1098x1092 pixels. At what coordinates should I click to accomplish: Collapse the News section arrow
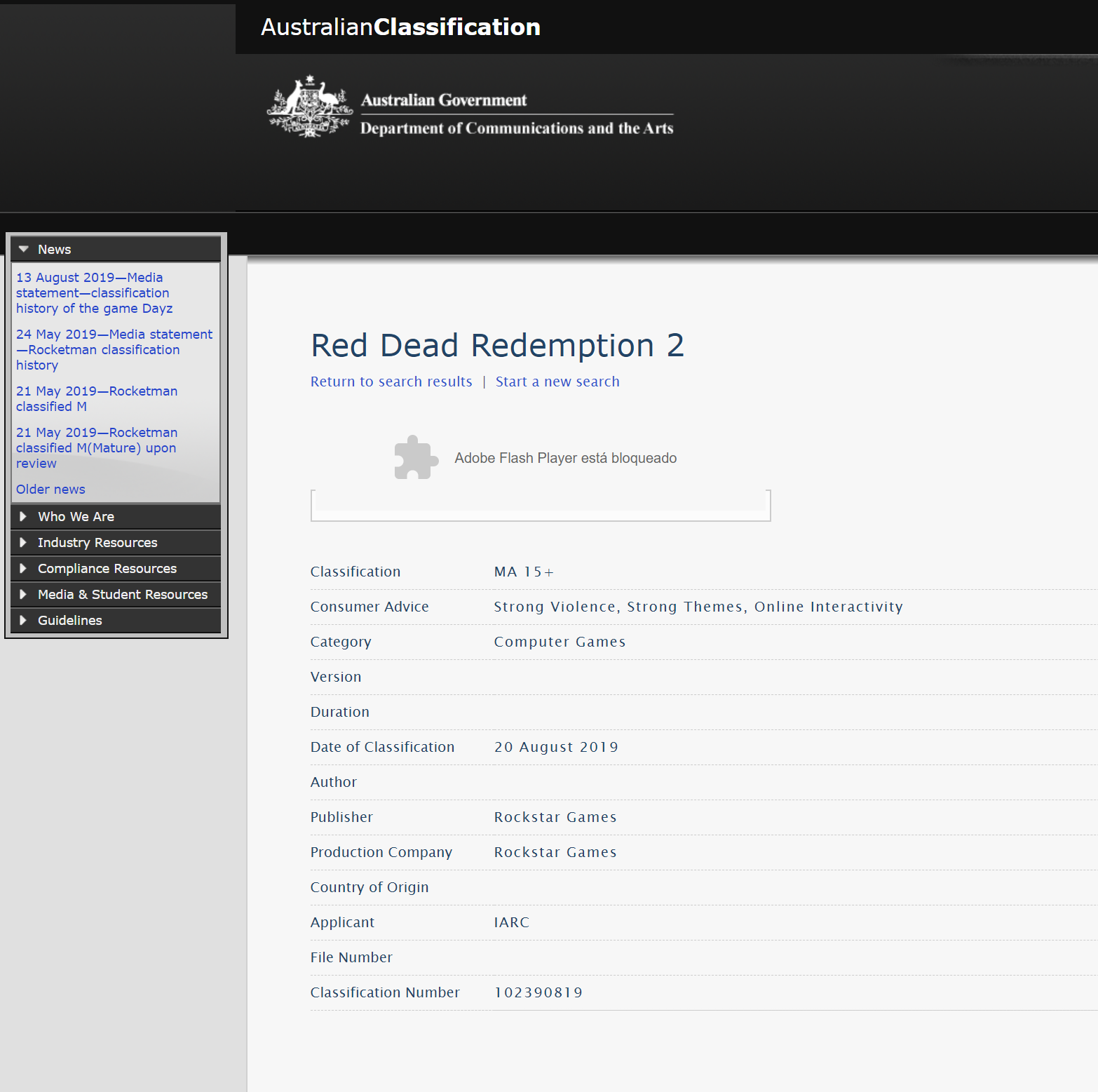point(24,249)
